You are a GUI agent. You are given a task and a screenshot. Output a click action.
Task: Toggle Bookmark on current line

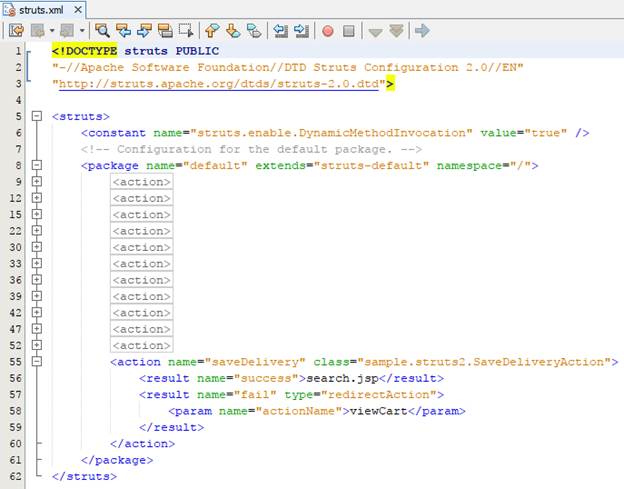[x=254, y=31]
